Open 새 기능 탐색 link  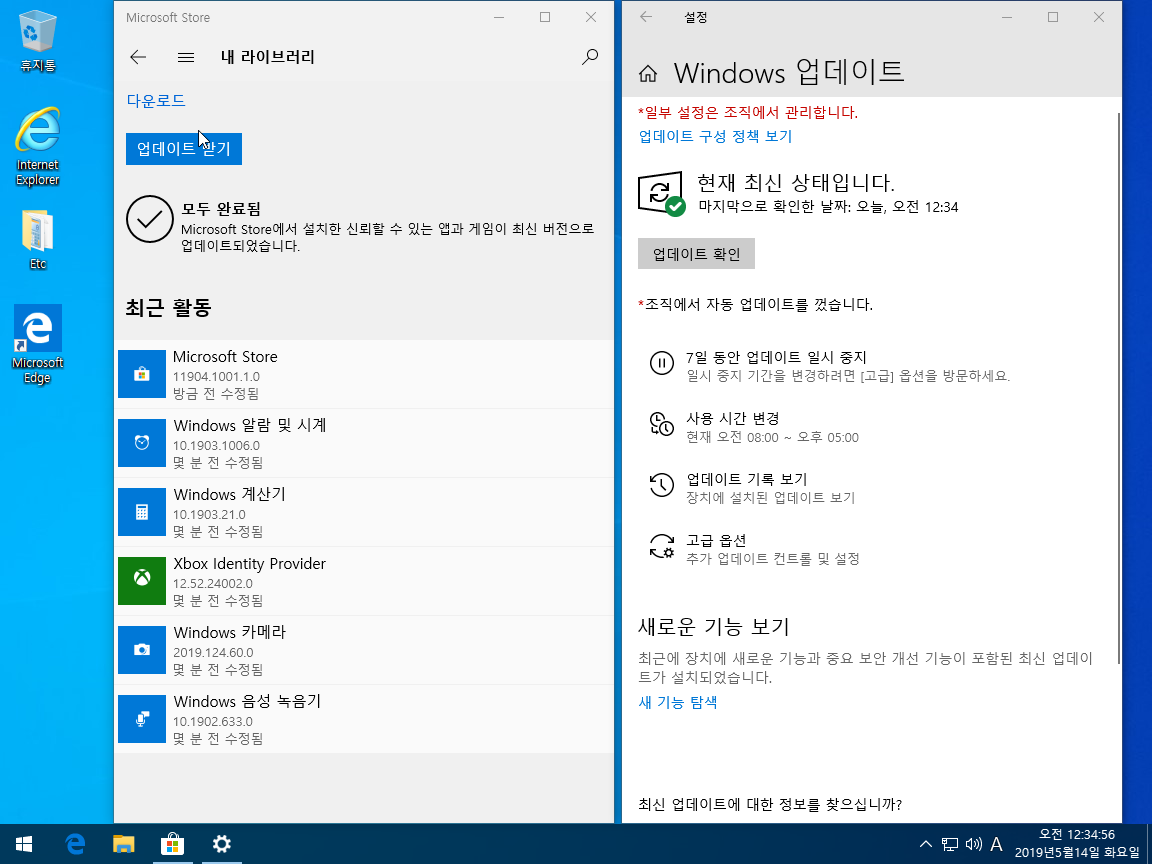tap(677, 702)
